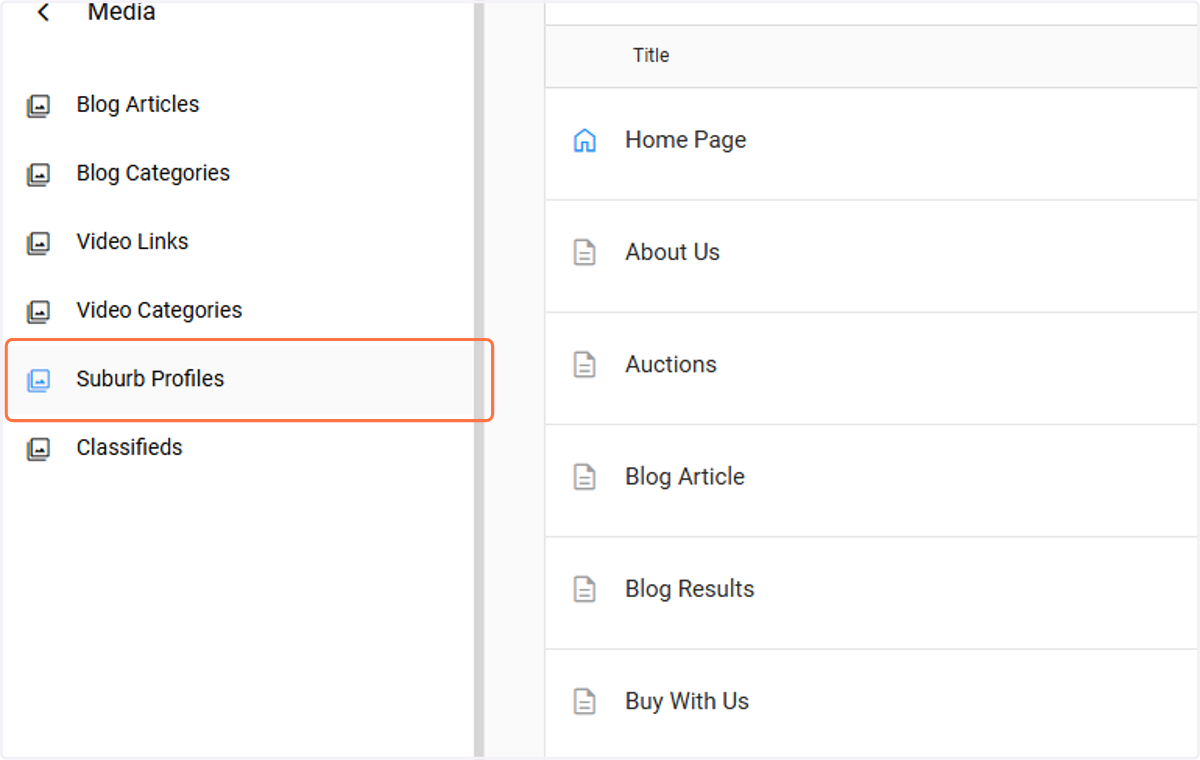Viewport: 1200px width, 760px height.
Task: Click the Blog Results page document icon
Action: 584,589
